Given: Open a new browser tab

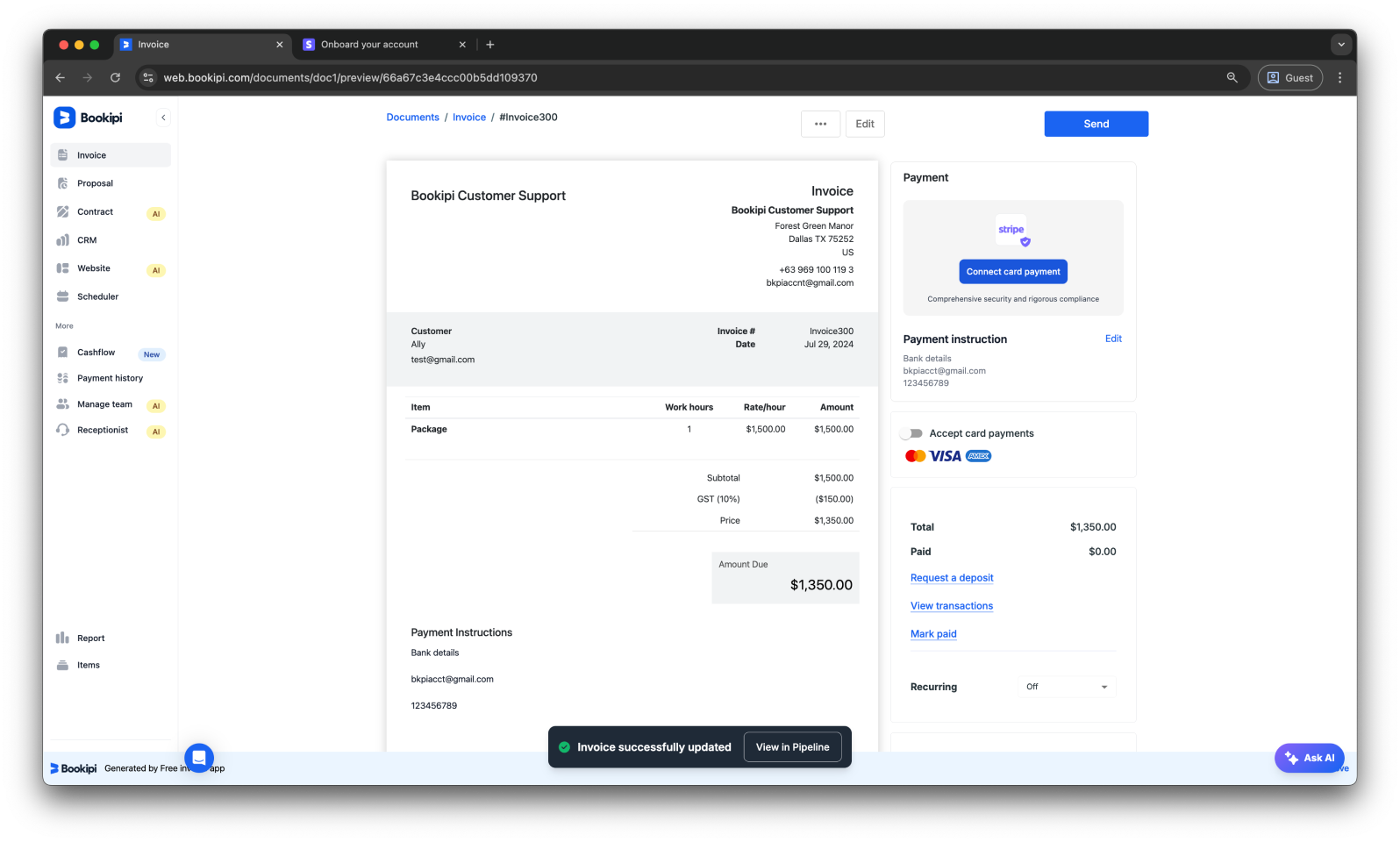Looking at the screenshot, I should (490, 45).
